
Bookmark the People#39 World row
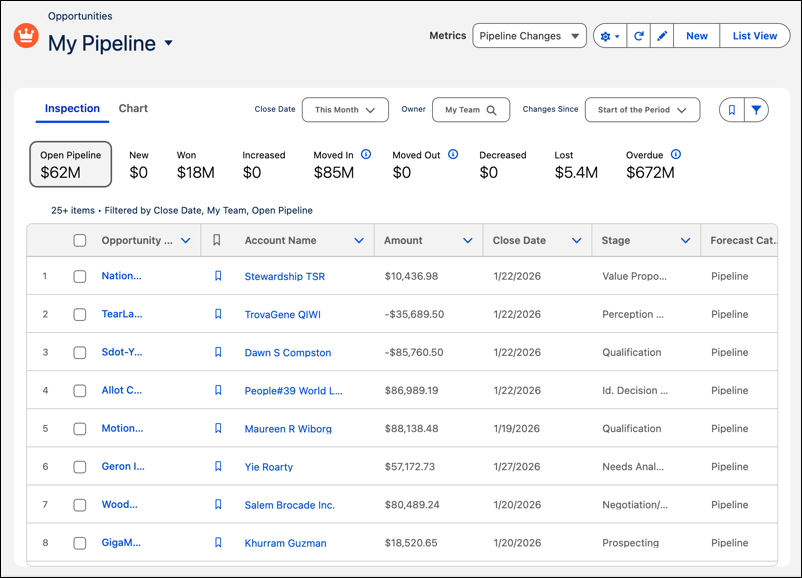click(x=218, y=390)
